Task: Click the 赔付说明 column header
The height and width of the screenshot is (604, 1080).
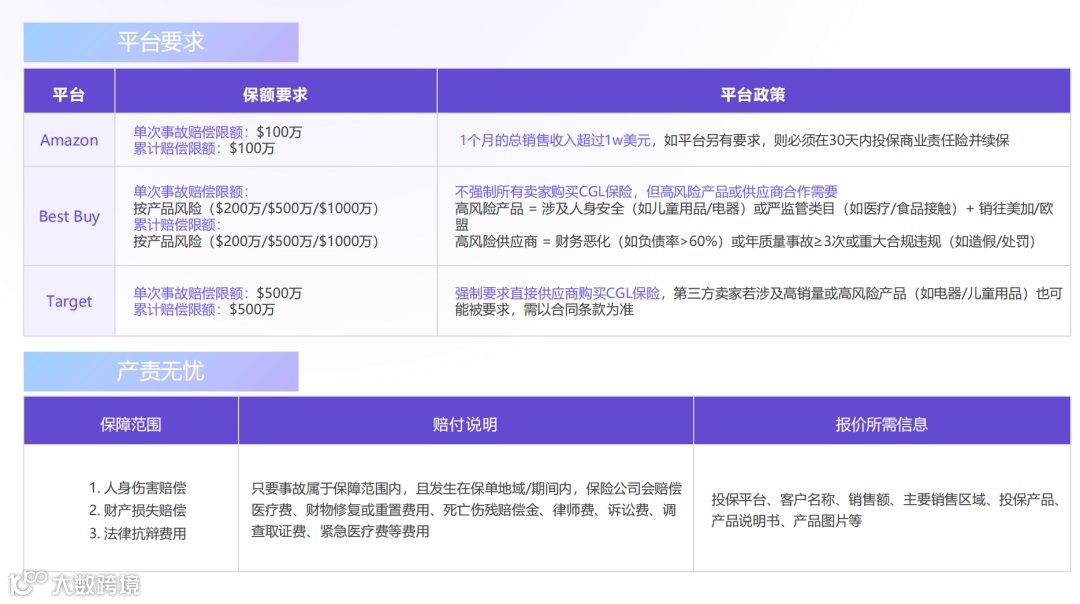Action: 465,424
